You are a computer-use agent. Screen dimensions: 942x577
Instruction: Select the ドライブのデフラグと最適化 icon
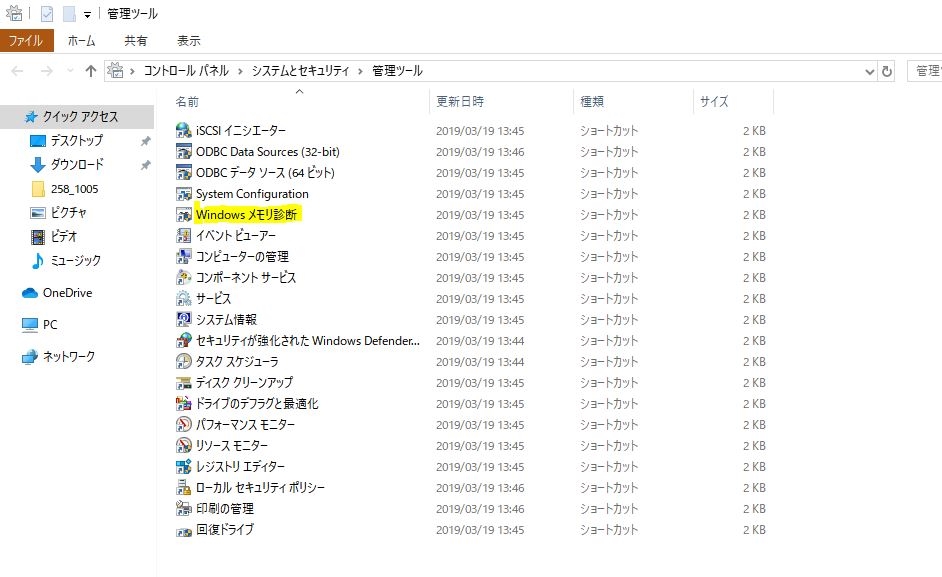coord(183,403)
